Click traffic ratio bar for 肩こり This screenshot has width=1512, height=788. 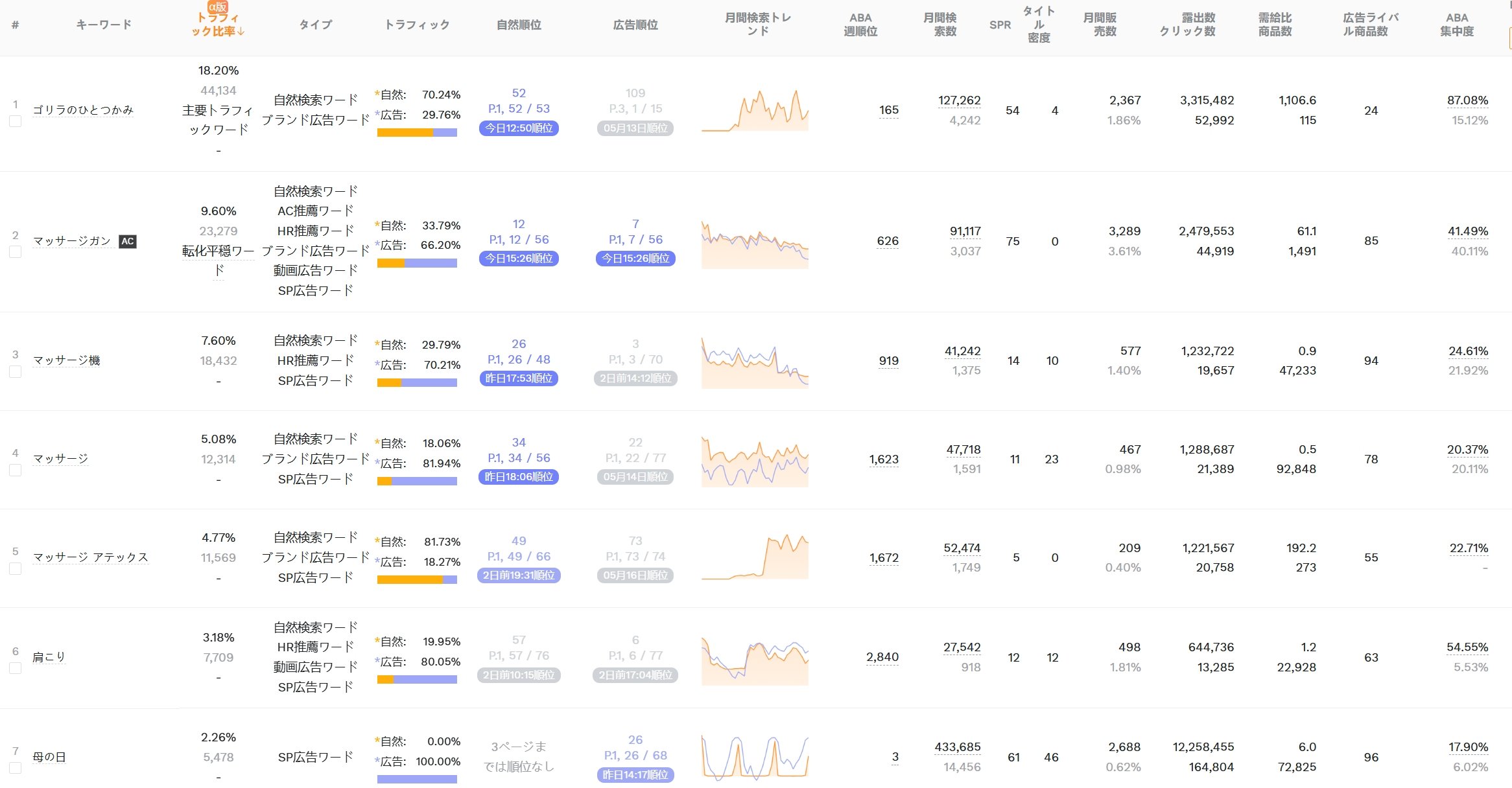coord(417,680)
